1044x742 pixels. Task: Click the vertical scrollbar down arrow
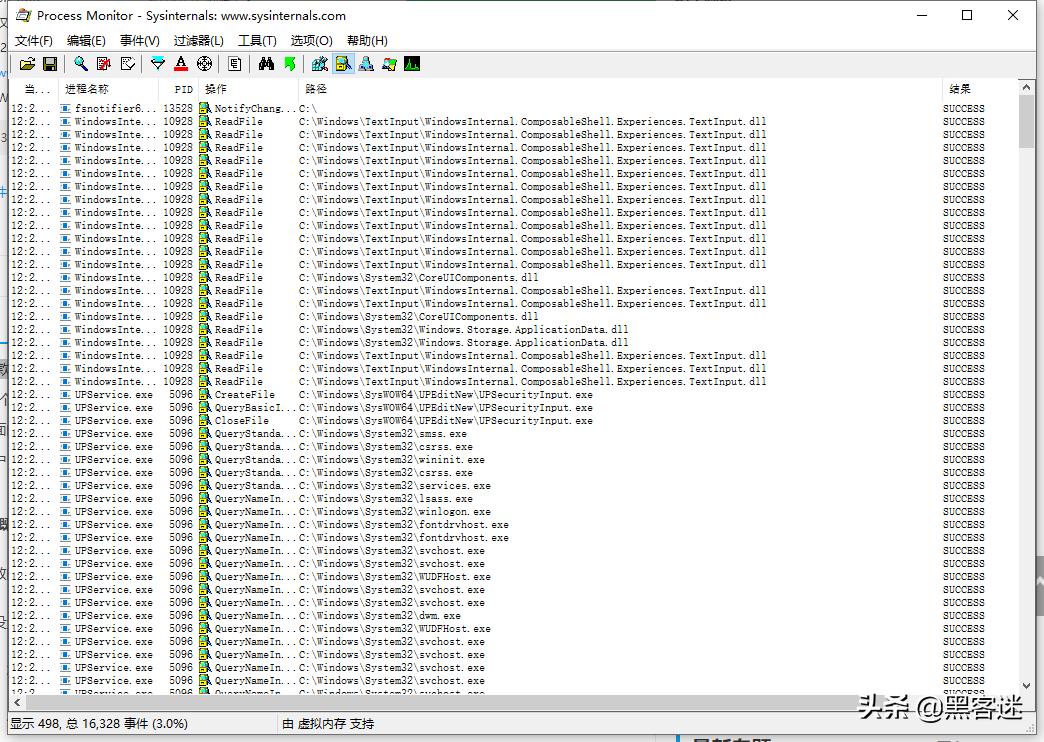[1025, 685]
